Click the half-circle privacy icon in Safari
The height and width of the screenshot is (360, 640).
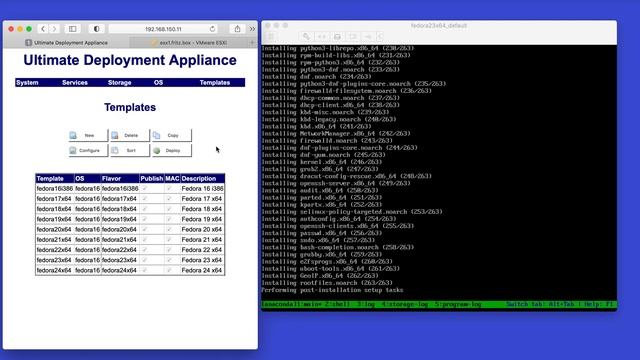point(96,29)
